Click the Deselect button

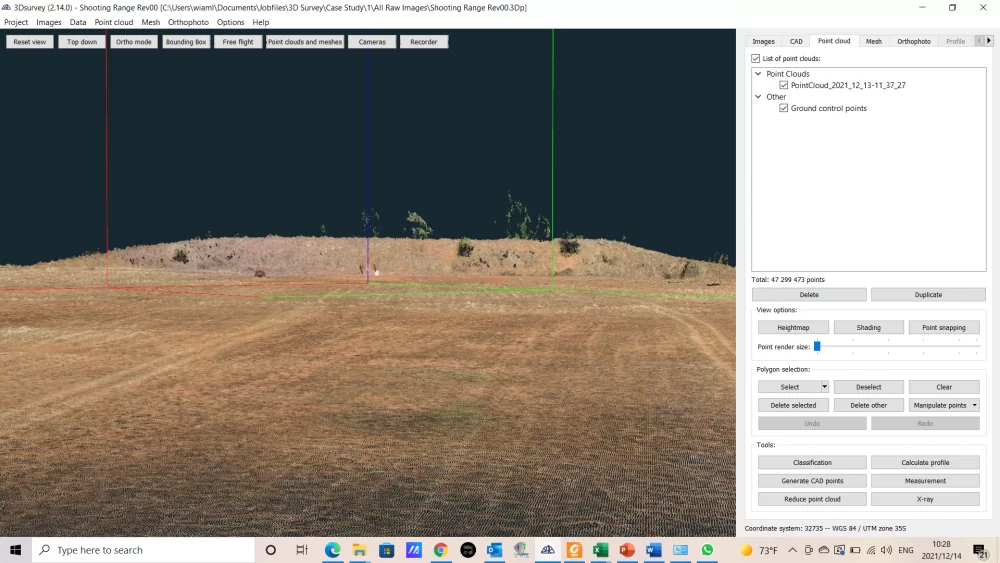(x=869, y=387)
